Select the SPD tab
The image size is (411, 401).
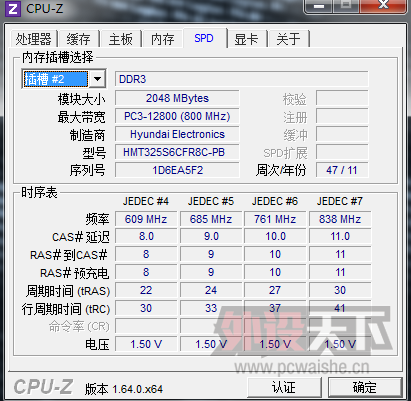tap(204, 38)
